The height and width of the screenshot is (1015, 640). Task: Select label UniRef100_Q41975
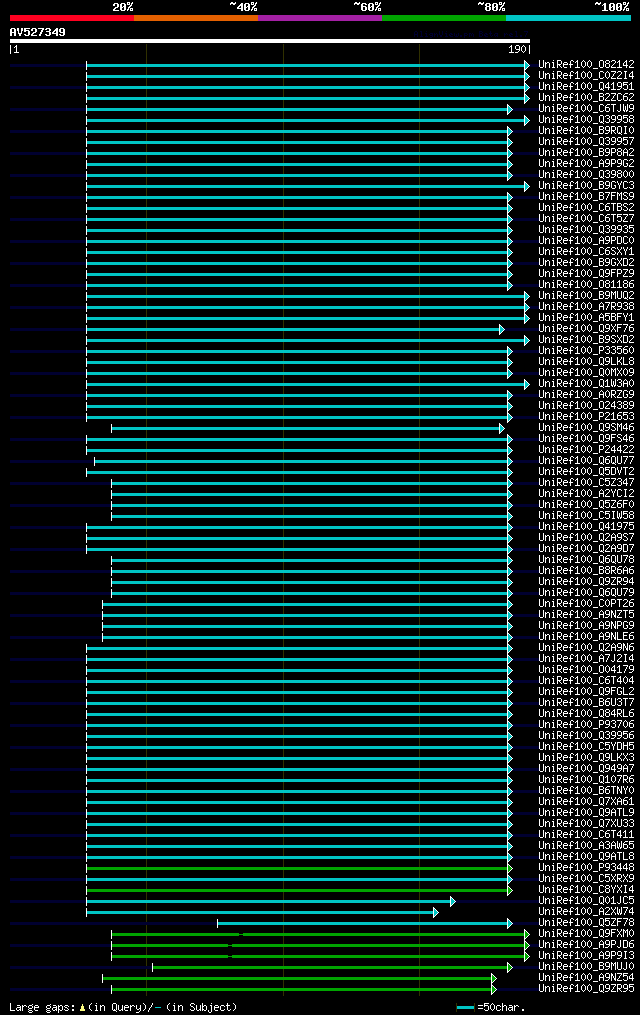(586, 526)
